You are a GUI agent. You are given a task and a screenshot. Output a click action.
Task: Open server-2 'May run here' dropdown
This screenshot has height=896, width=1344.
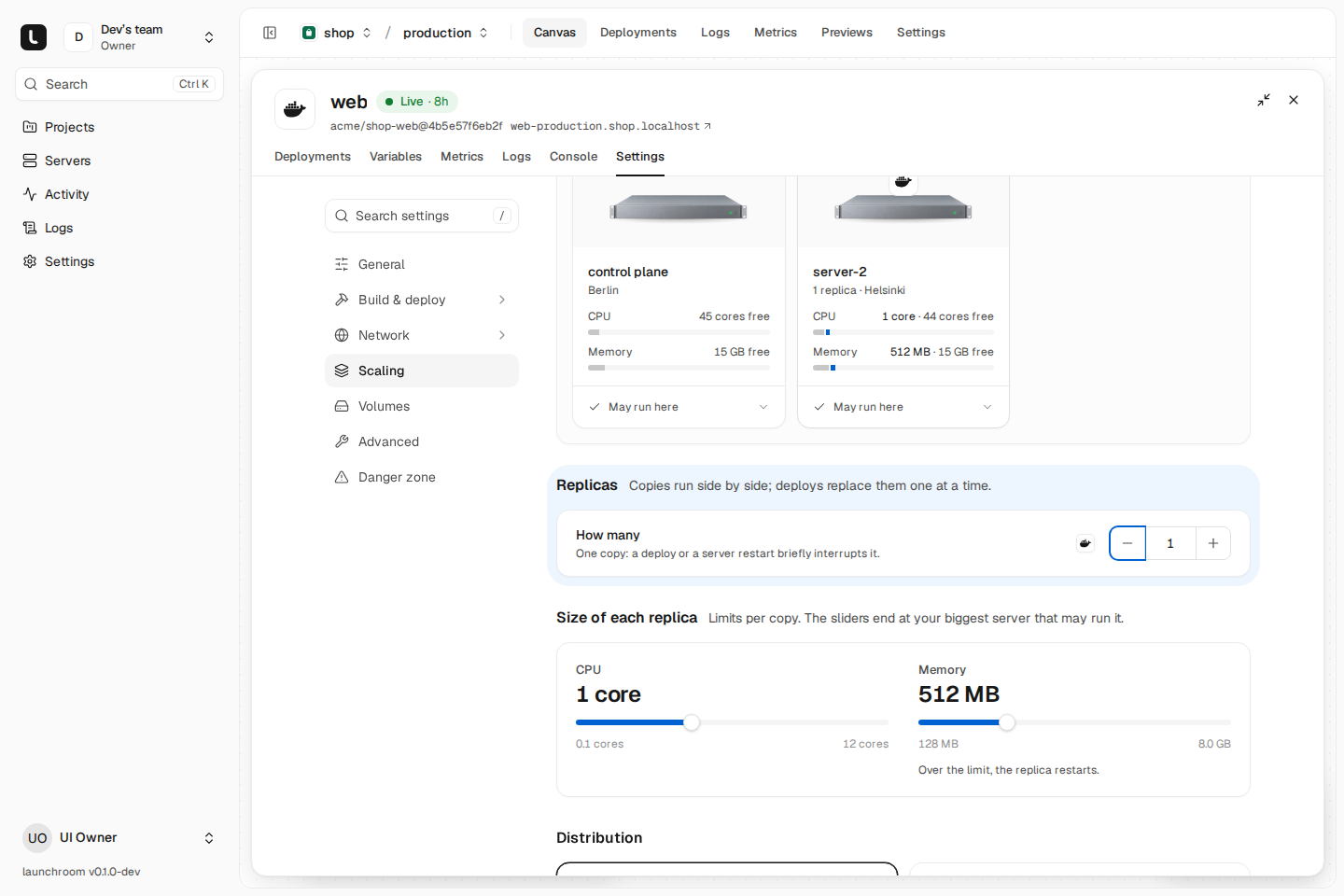coord(903,407)
